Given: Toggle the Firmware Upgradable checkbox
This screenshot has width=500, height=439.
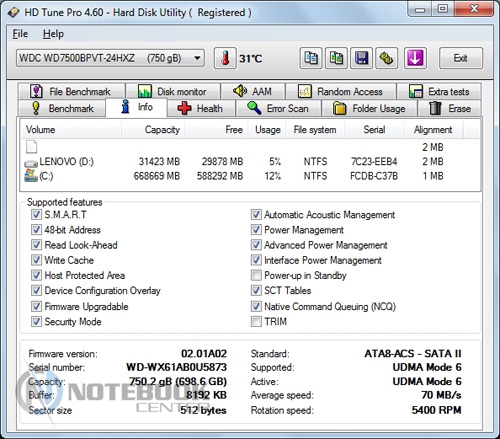Looking at the screenshot, I should (x=36, y=306).
